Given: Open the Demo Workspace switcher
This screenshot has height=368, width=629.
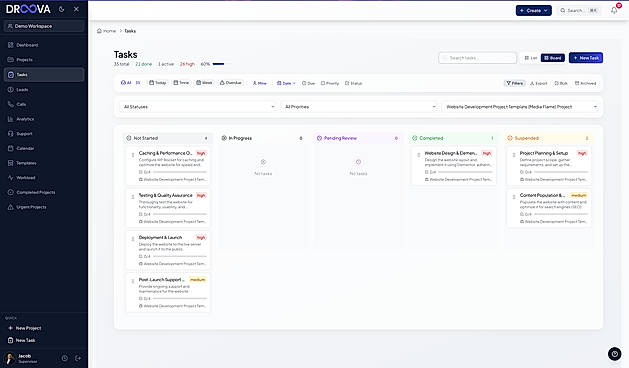Looking at the screenshot, I should click(x=44, y=26).
